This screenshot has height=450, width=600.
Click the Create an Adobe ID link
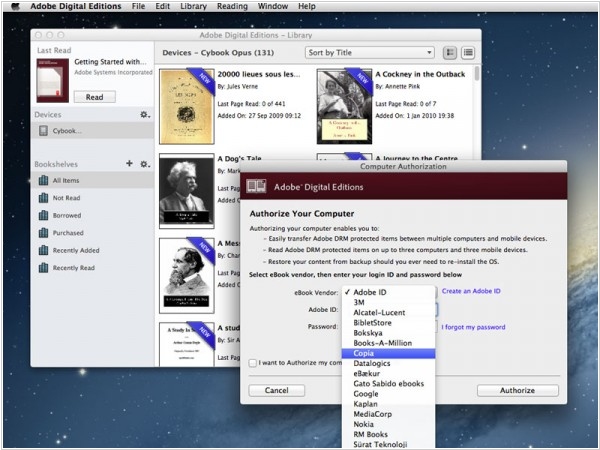(471, 291)
